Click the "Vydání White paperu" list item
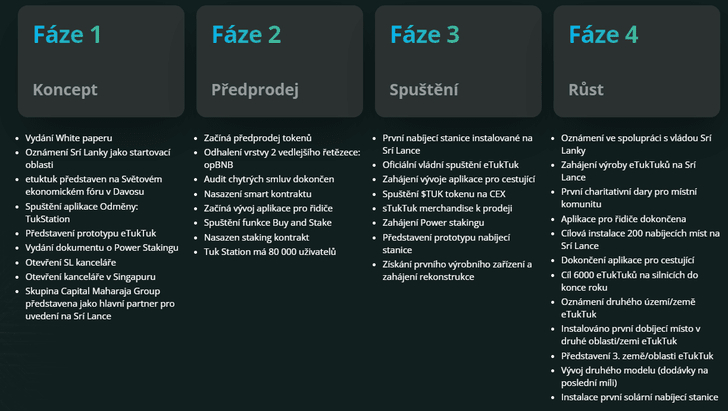 [69, 138]
